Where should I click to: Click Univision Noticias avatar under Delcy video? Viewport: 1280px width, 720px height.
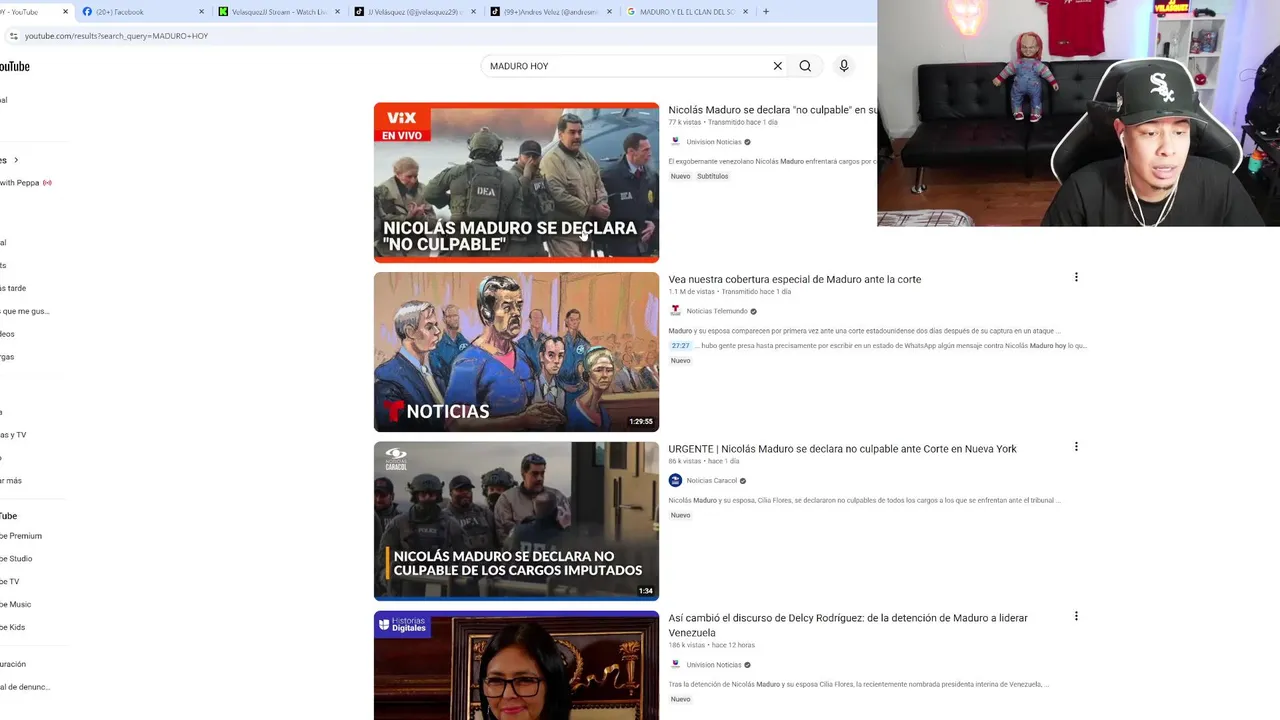pos(675,665)
